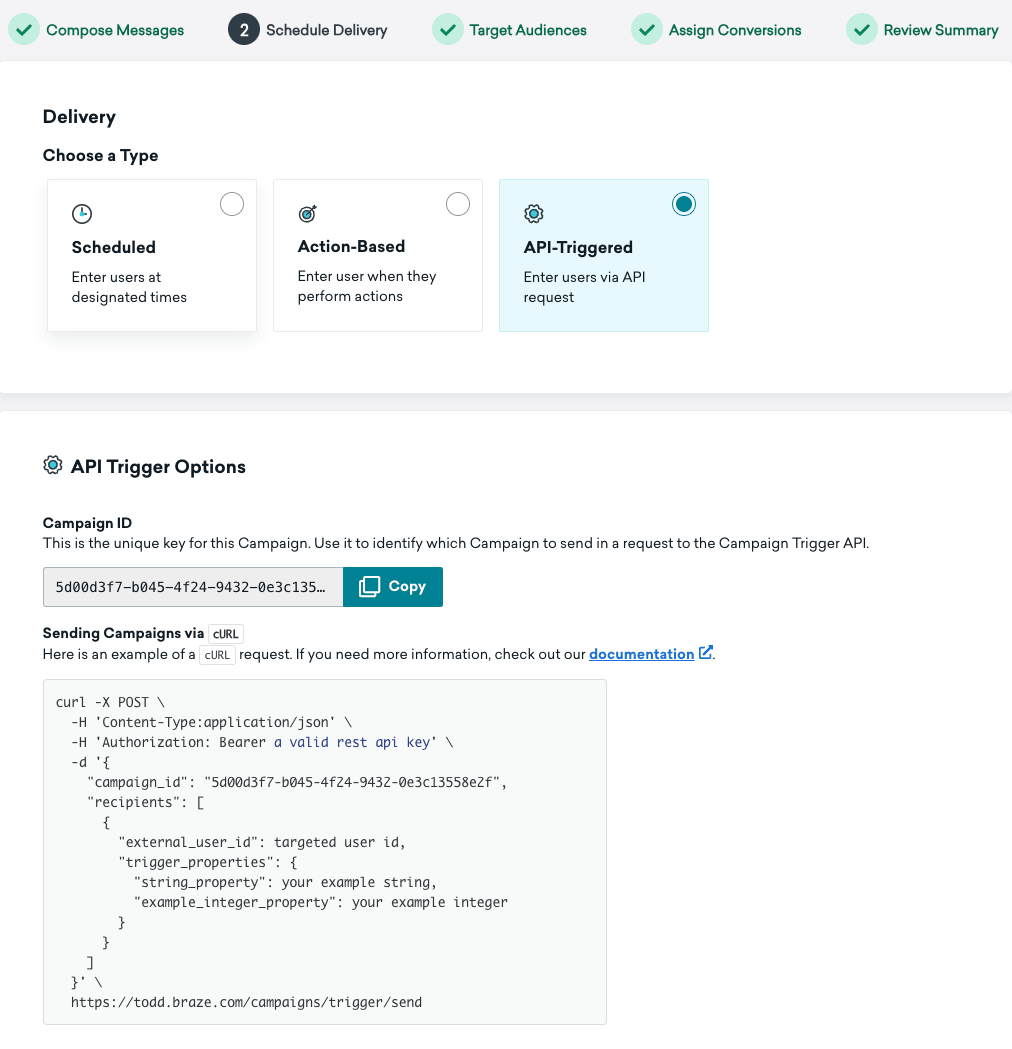Select the API-Triggered radio button
The height and width of the screenshot is (1049, 1012).
click(x=684, y=204)
